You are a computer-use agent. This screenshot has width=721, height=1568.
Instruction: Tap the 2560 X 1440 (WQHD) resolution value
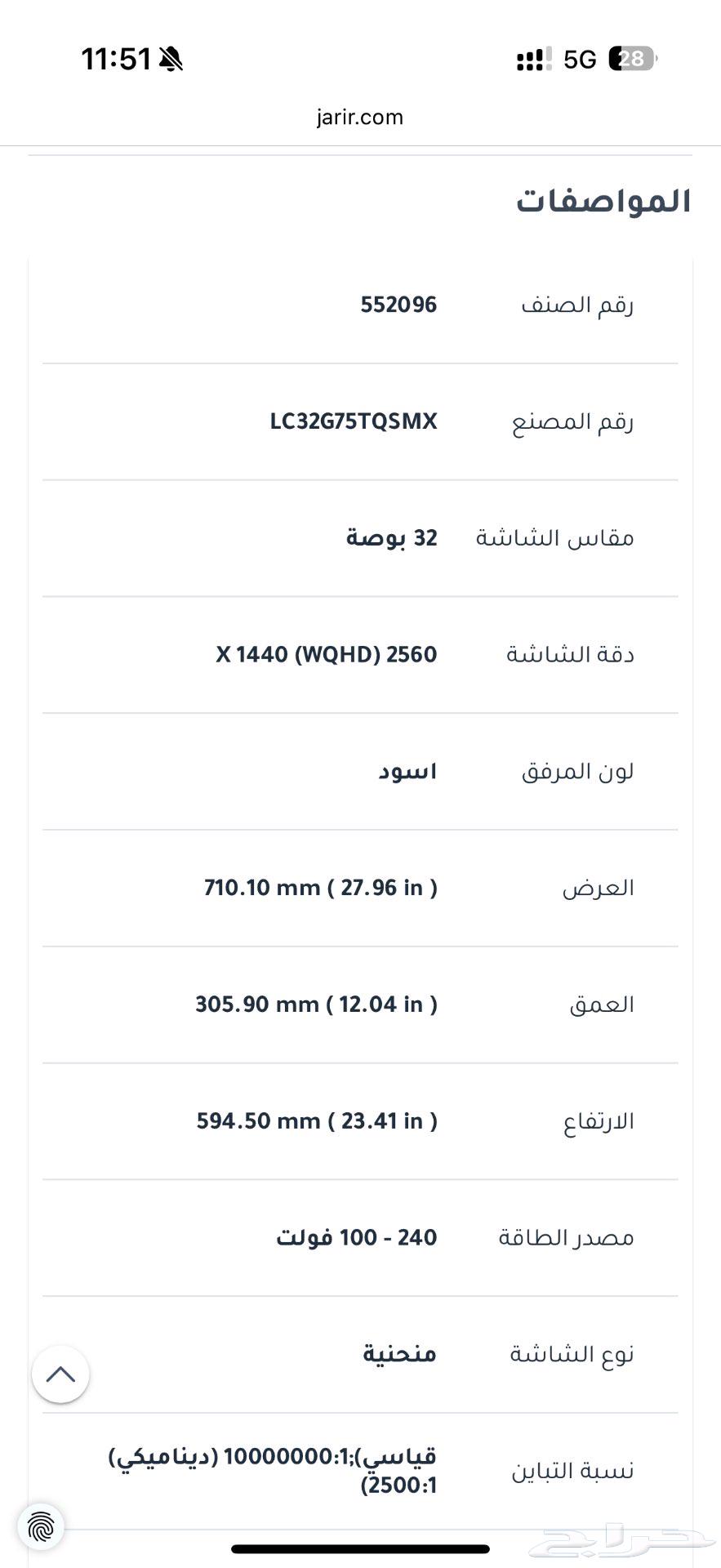[x=327, y=655]
